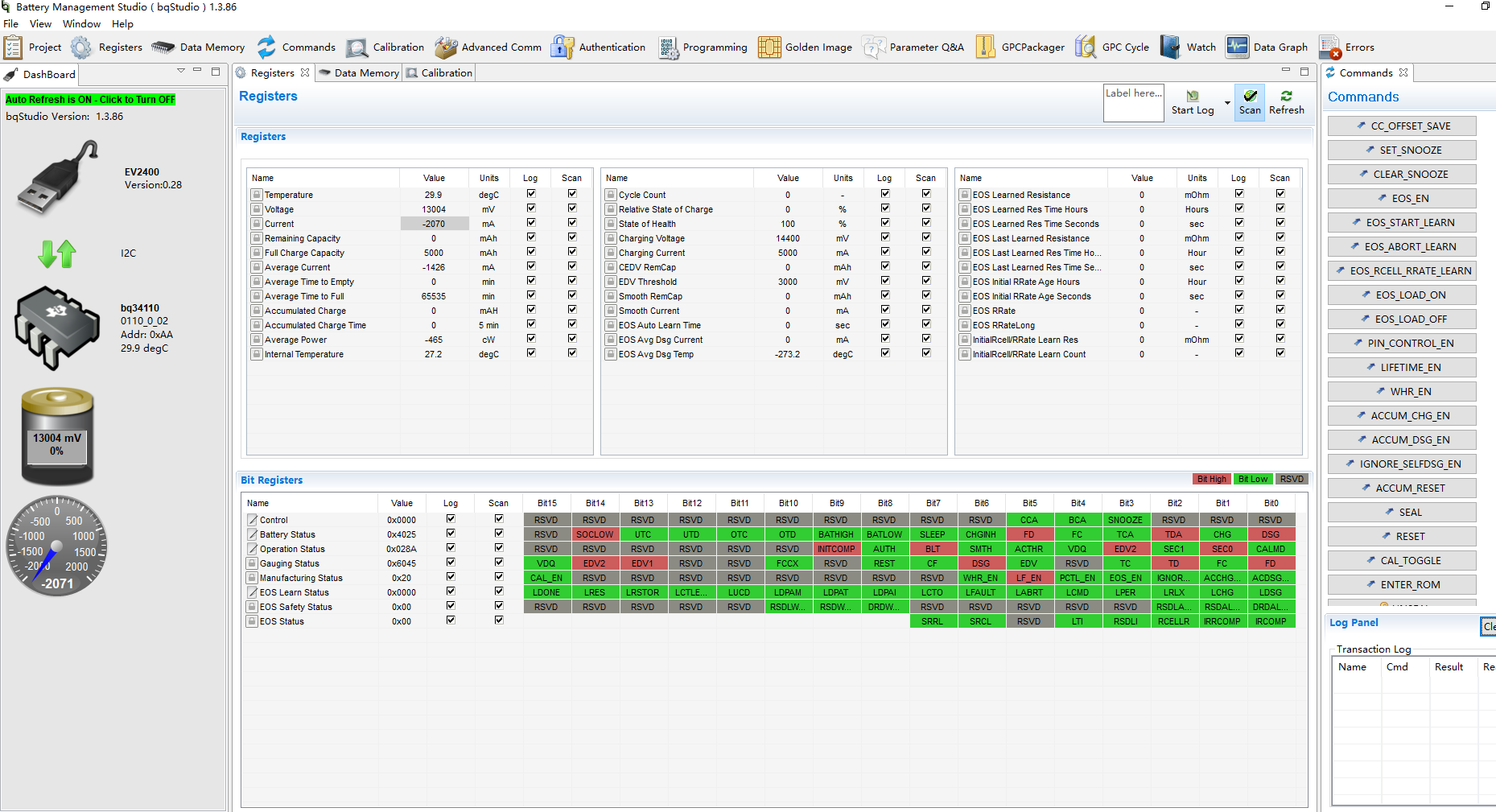1496x812 pixels.
Task: Minimize the DashBoard panel
Action: (197, 71)
